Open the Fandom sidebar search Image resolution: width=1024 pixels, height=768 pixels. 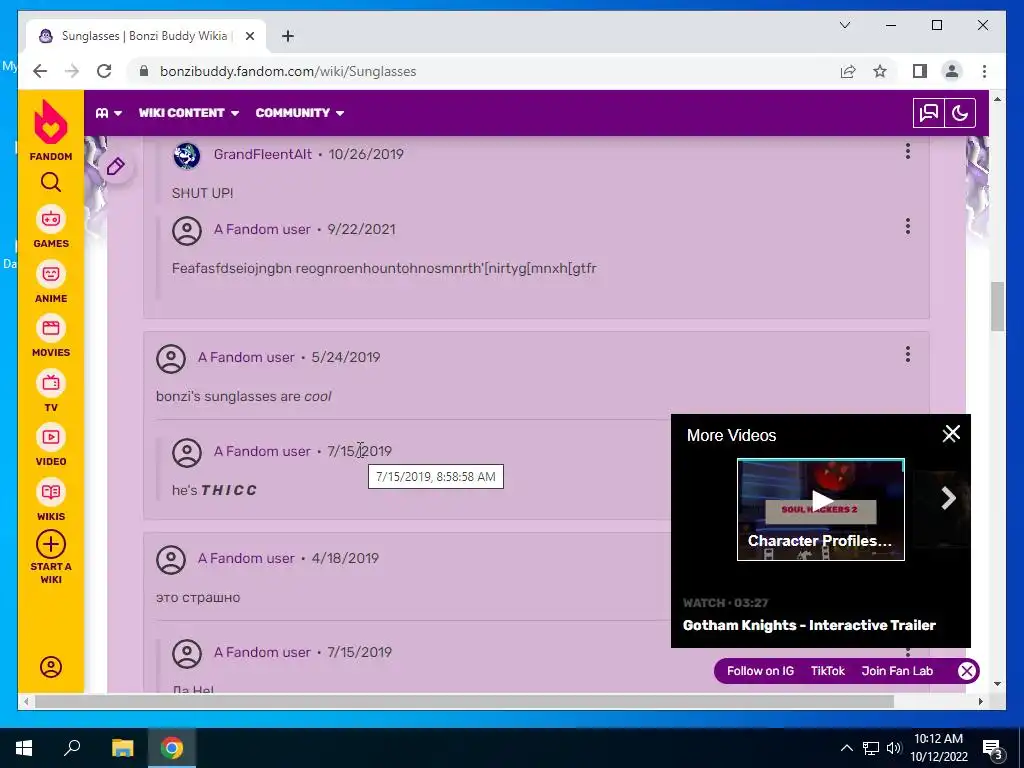pos(51,182)
